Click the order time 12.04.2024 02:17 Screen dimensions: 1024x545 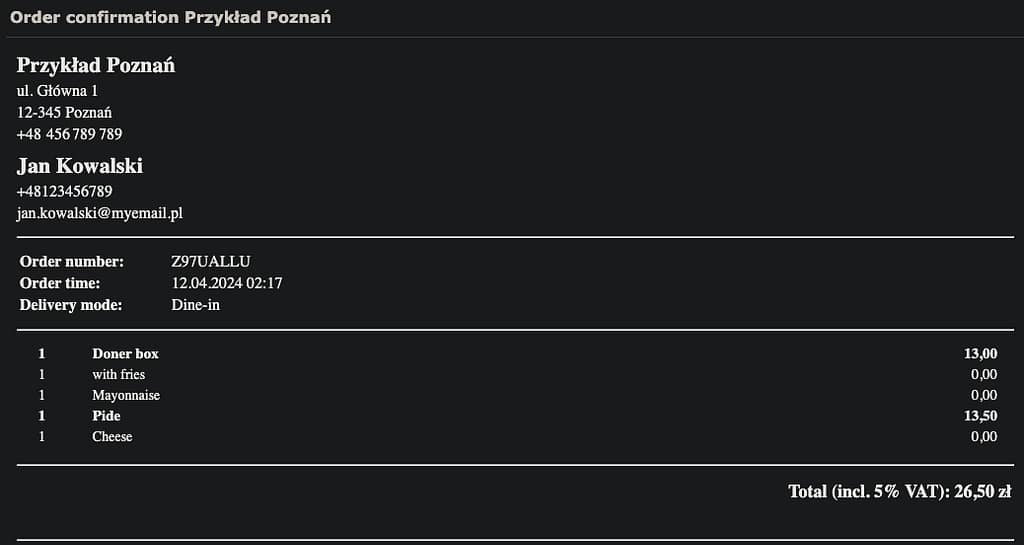pyautogui.click(x=227, y=283)
